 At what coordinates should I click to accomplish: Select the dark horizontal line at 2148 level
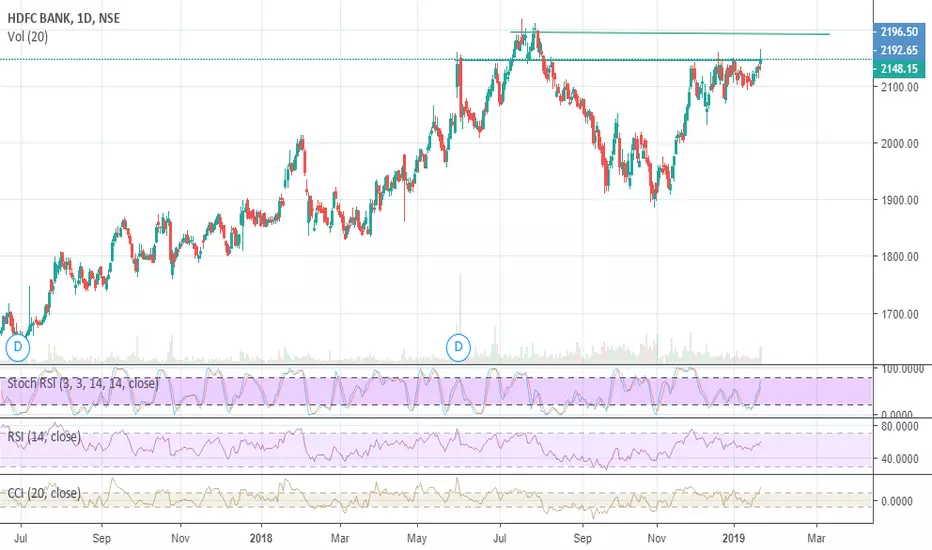[x=609, y=60]
